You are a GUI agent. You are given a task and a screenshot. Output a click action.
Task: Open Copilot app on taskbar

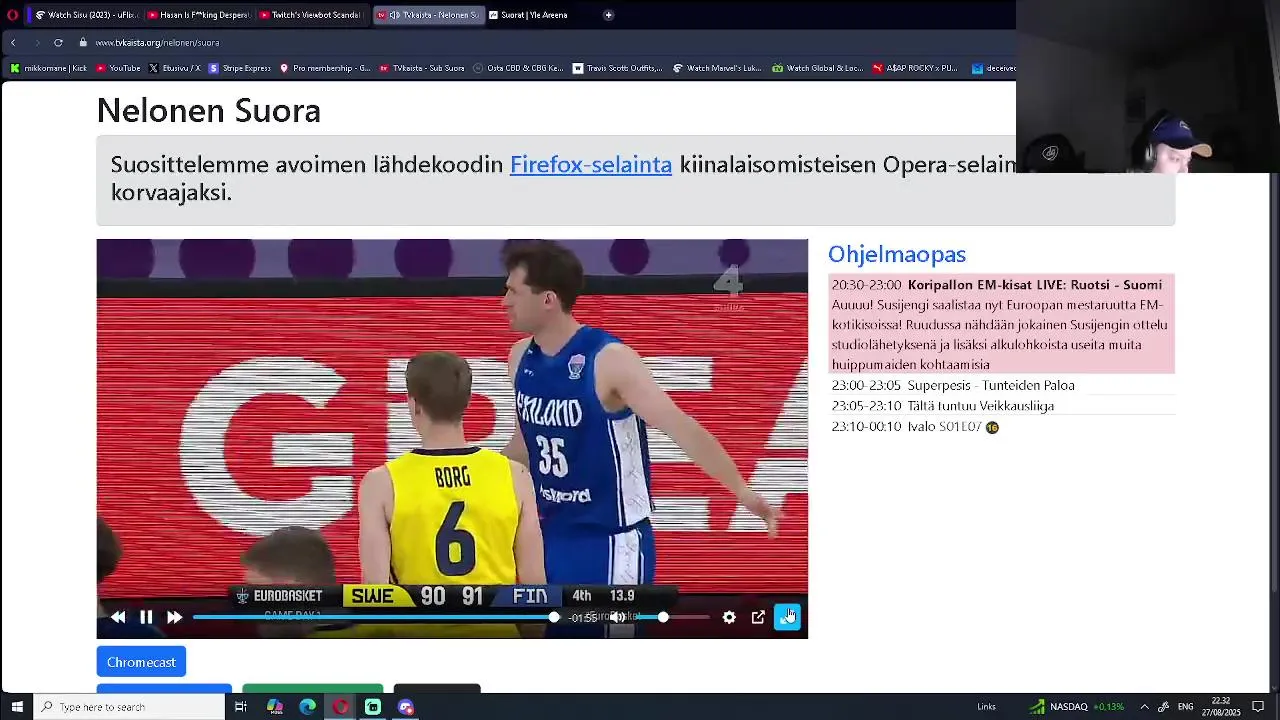tap(275, 707)
